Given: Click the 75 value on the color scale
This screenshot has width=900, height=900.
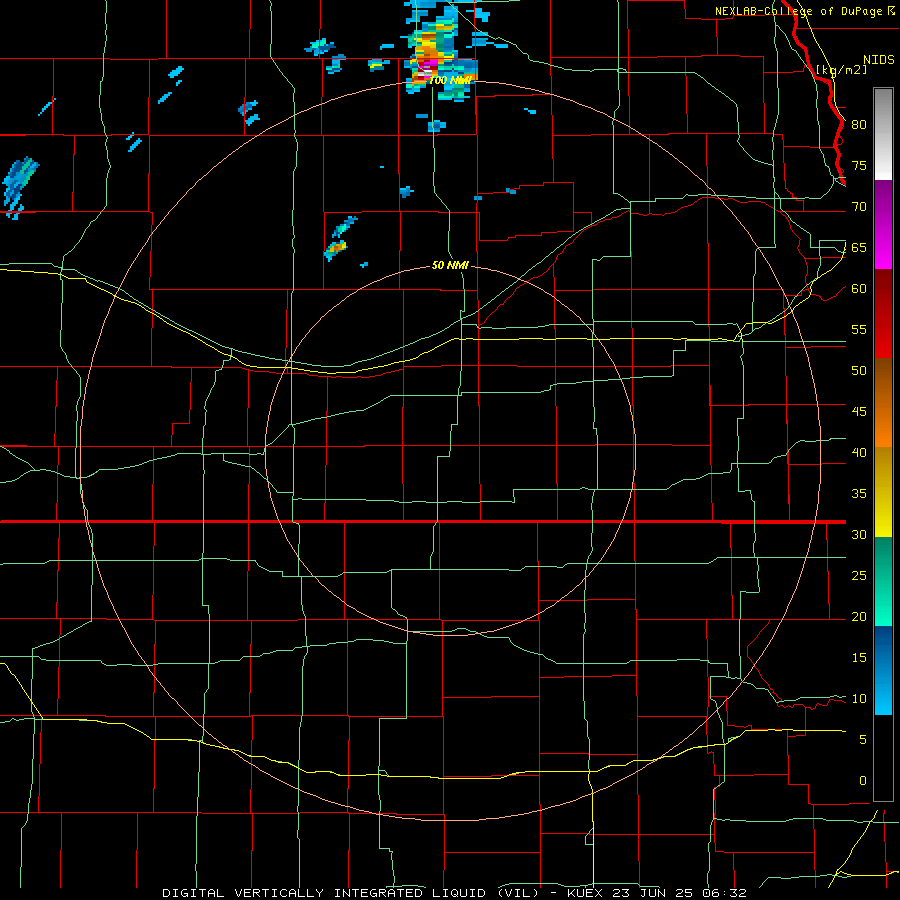Looking at the screenshot, I should (x=859, y=165).
